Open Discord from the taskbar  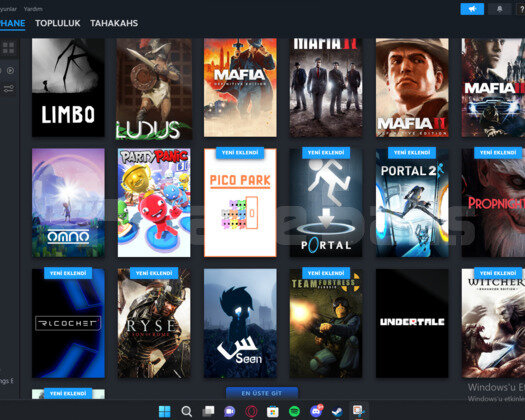tap(316, 411)
